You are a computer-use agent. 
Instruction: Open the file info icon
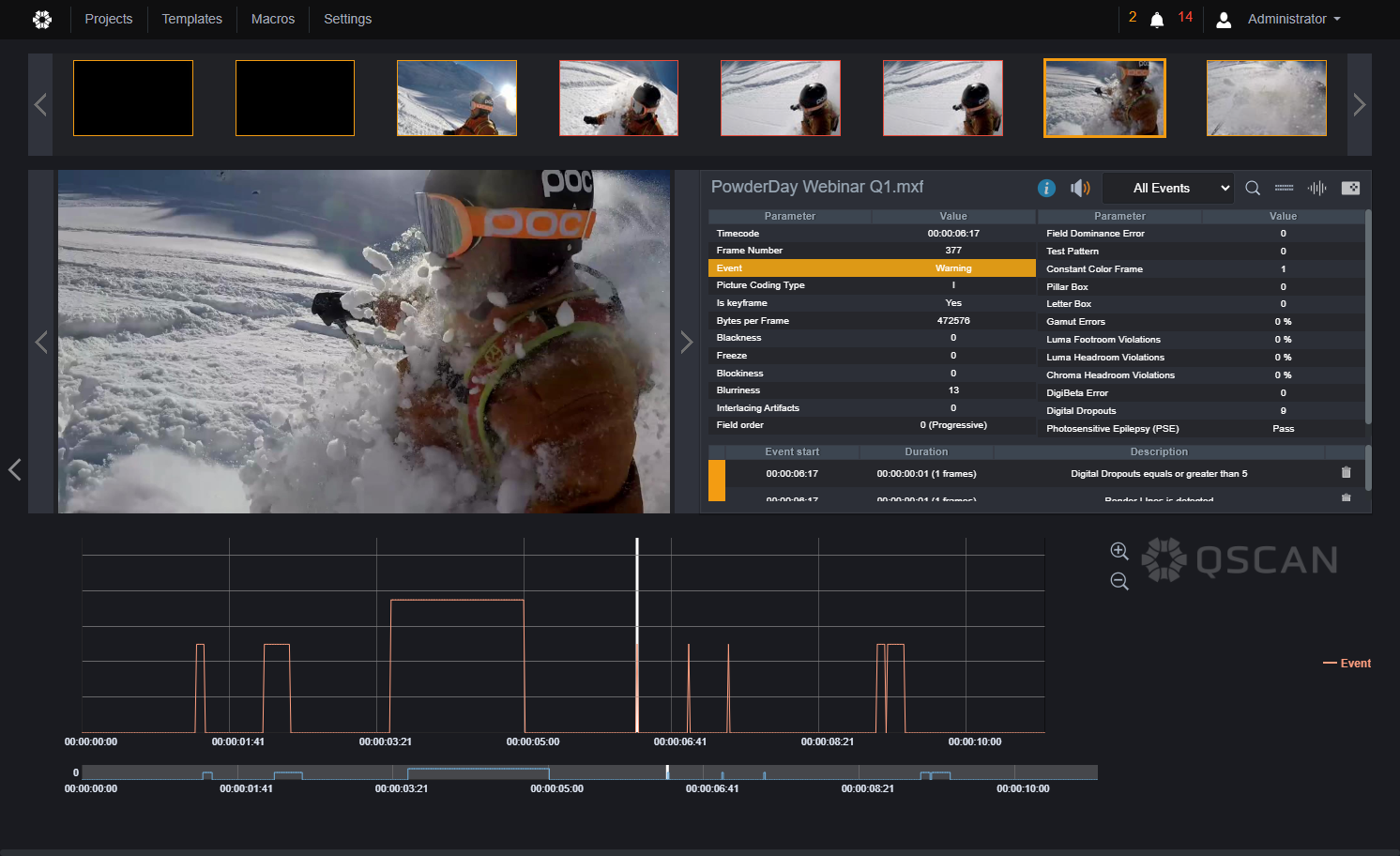click(x=1046, y=188)
